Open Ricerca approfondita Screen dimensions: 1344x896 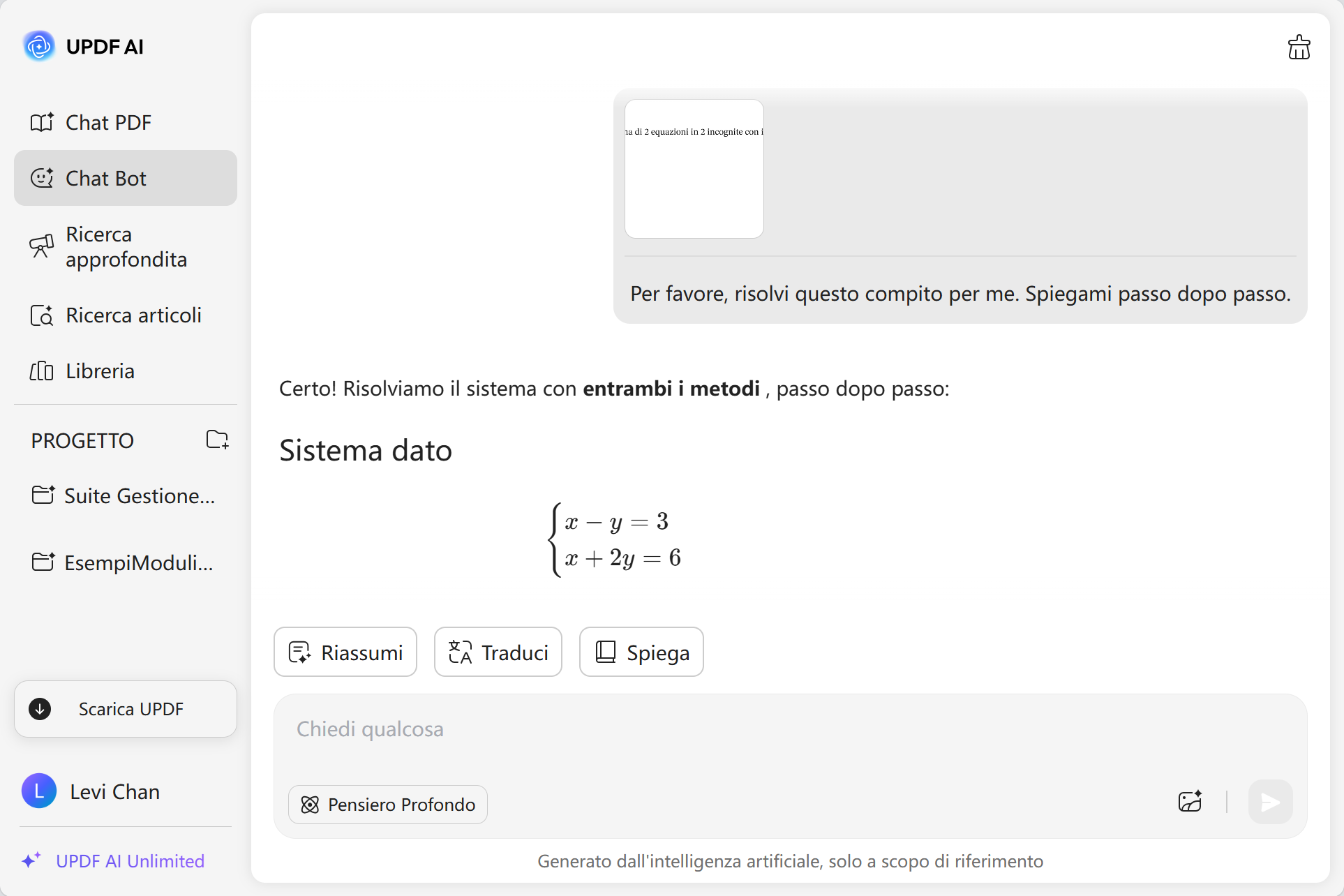click(126, 247)
